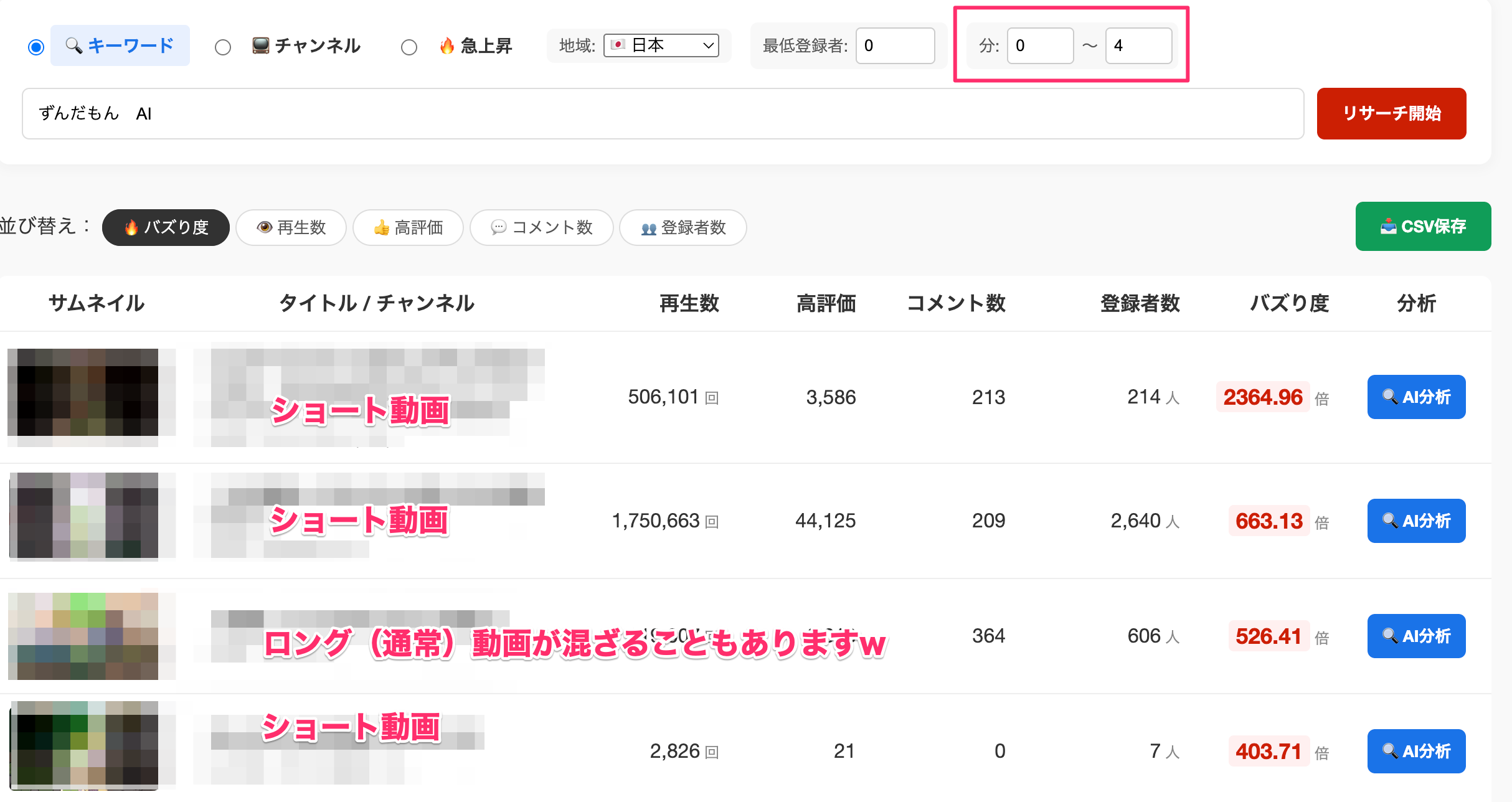Sort by 高評価 thumbs-up tab

point(408,227)
